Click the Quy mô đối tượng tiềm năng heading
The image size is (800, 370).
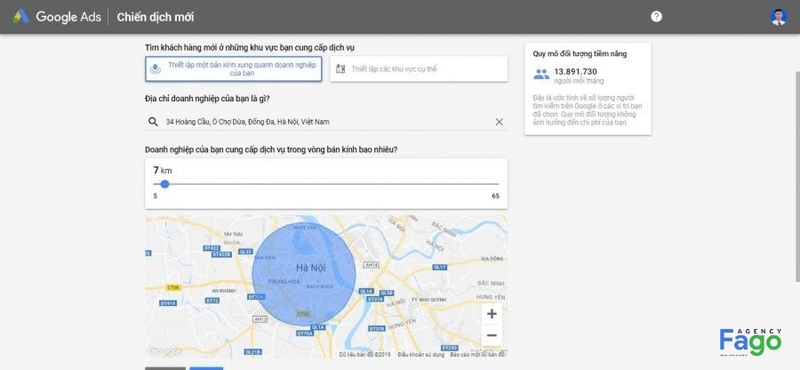point(580,54)
